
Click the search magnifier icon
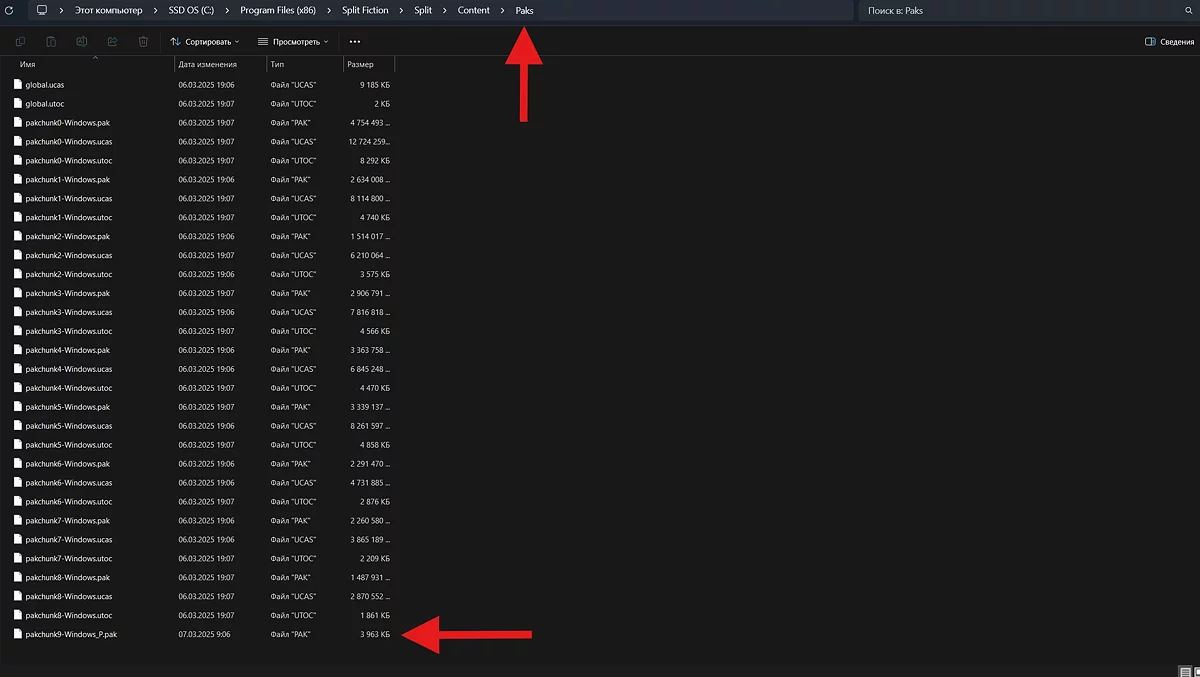(x=1188, y=10)
